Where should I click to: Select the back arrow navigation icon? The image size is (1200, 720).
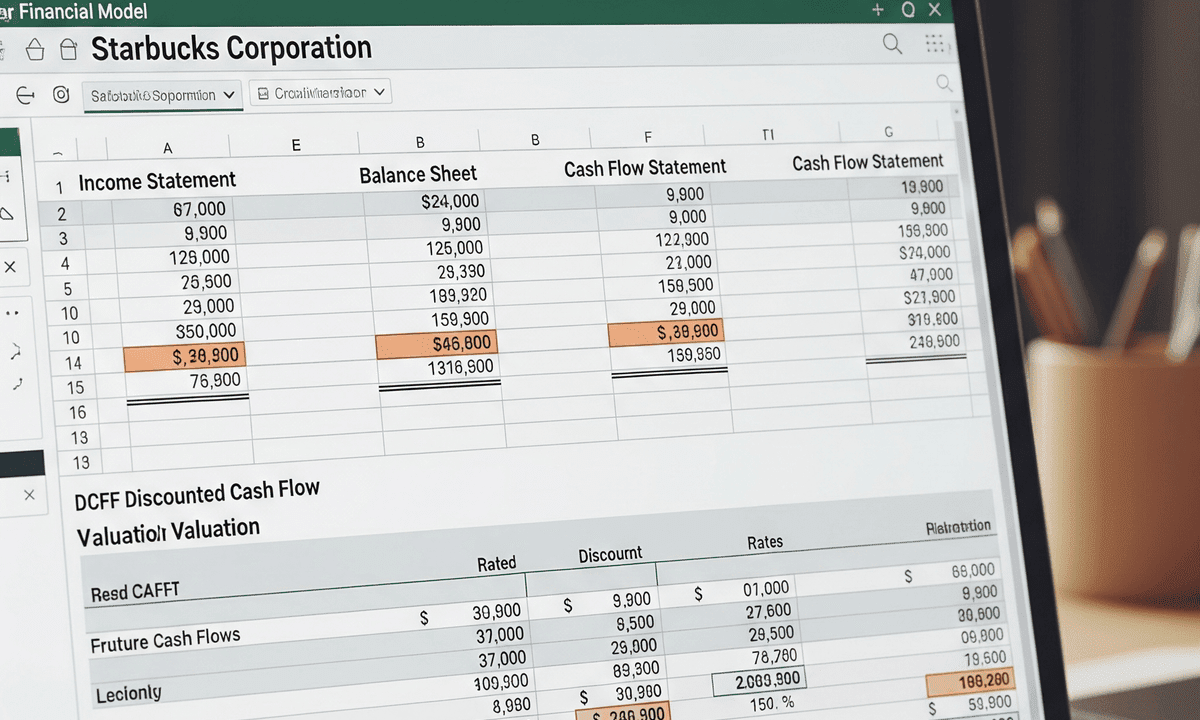tap(25, 93)
